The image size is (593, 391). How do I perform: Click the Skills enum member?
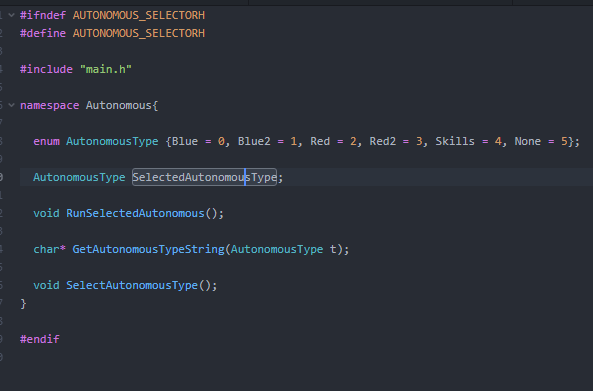click(455, 141)
